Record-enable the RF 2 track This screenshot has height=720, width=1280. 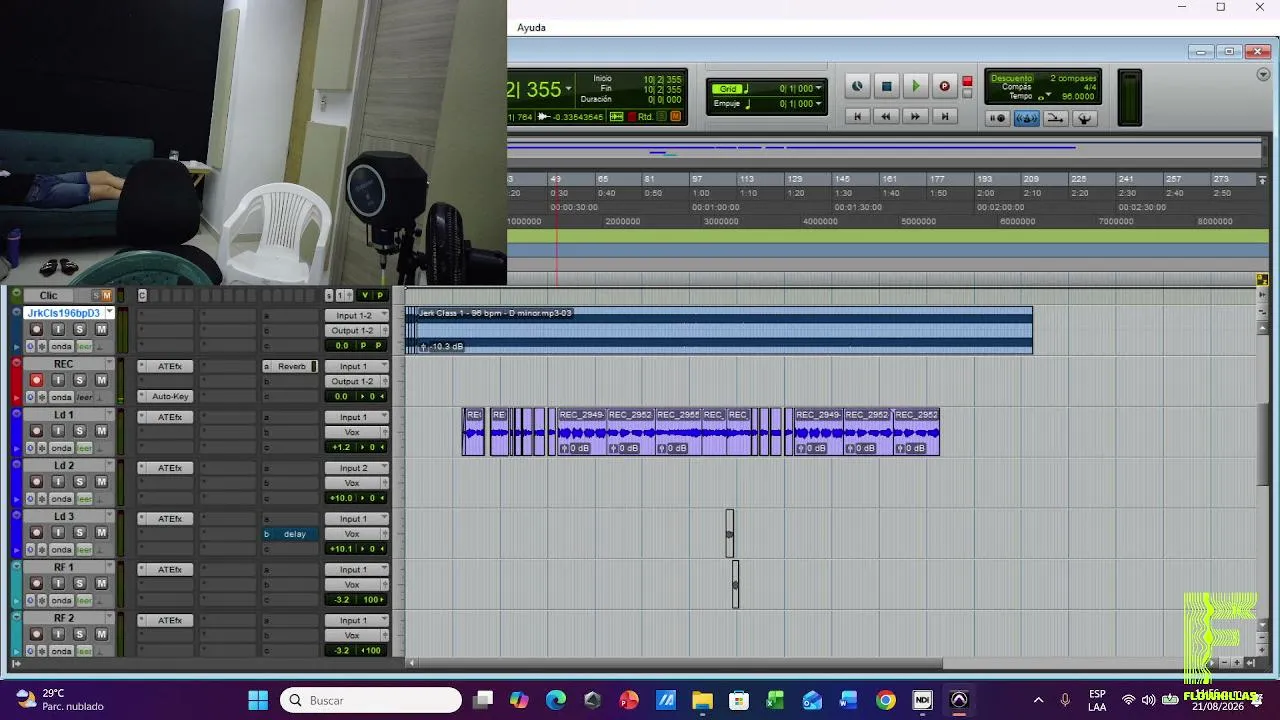pyautogui.click(x=36, y=635)
